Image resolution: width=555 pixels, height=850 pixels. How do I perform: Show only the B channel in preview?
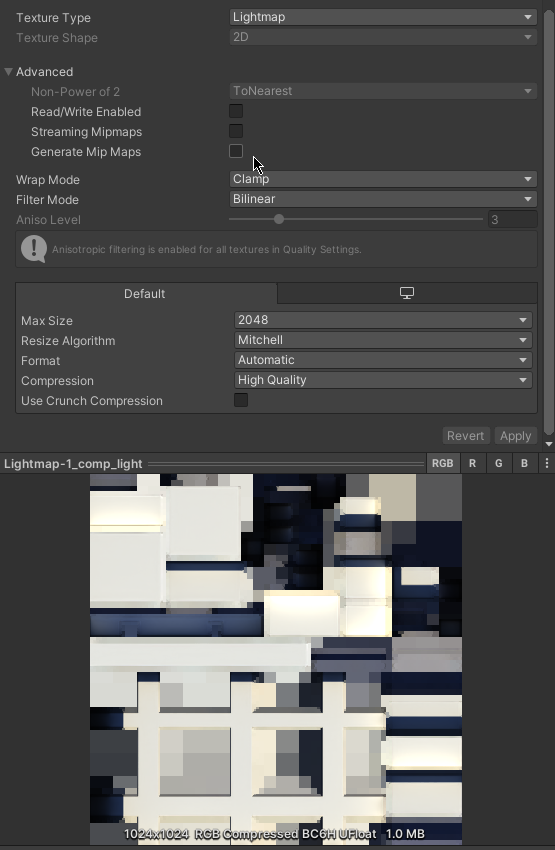tap(524, 463)
